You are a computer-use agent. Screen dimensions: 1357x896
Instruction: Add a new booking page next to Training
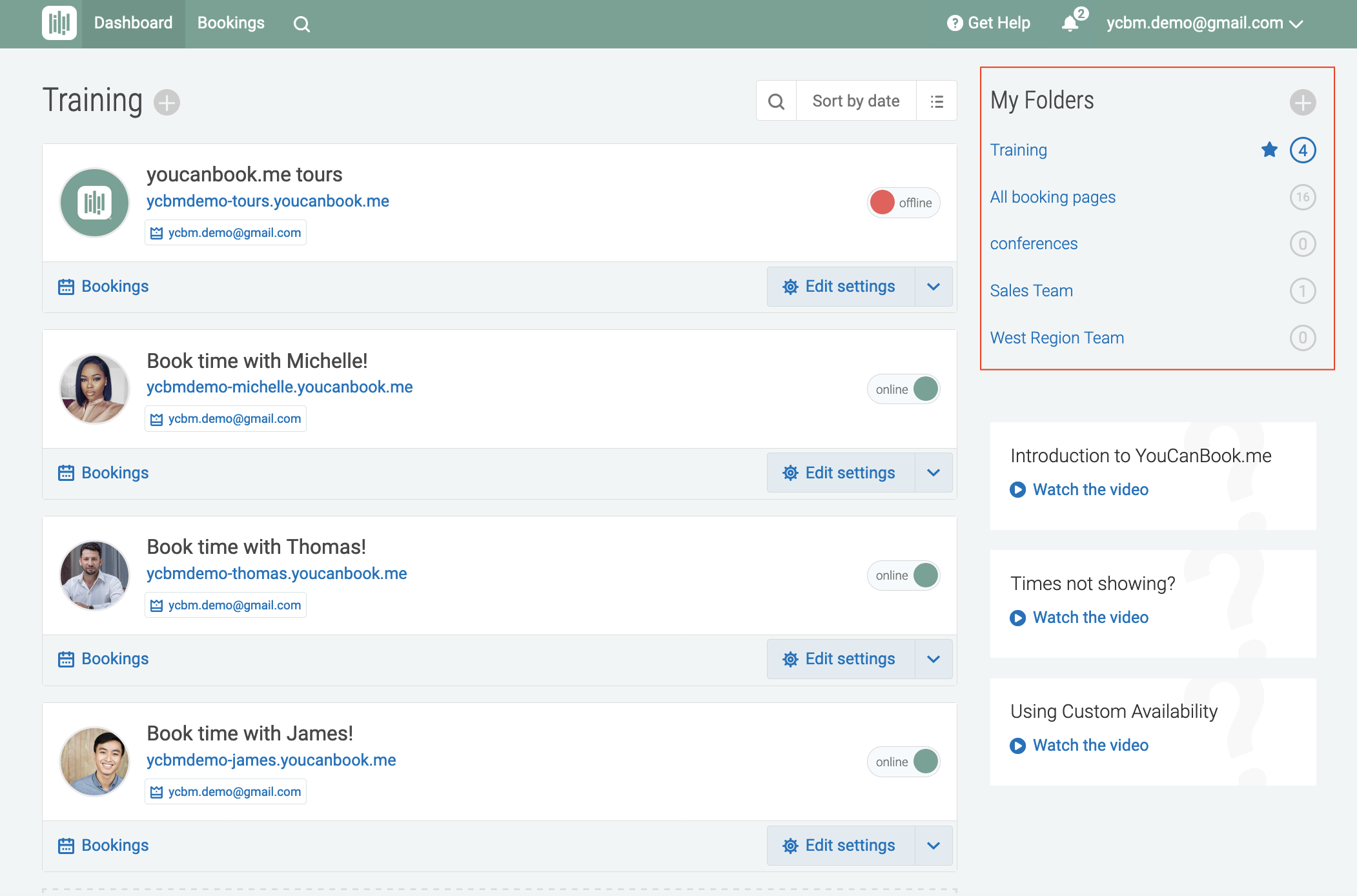(x=167, y=102)
